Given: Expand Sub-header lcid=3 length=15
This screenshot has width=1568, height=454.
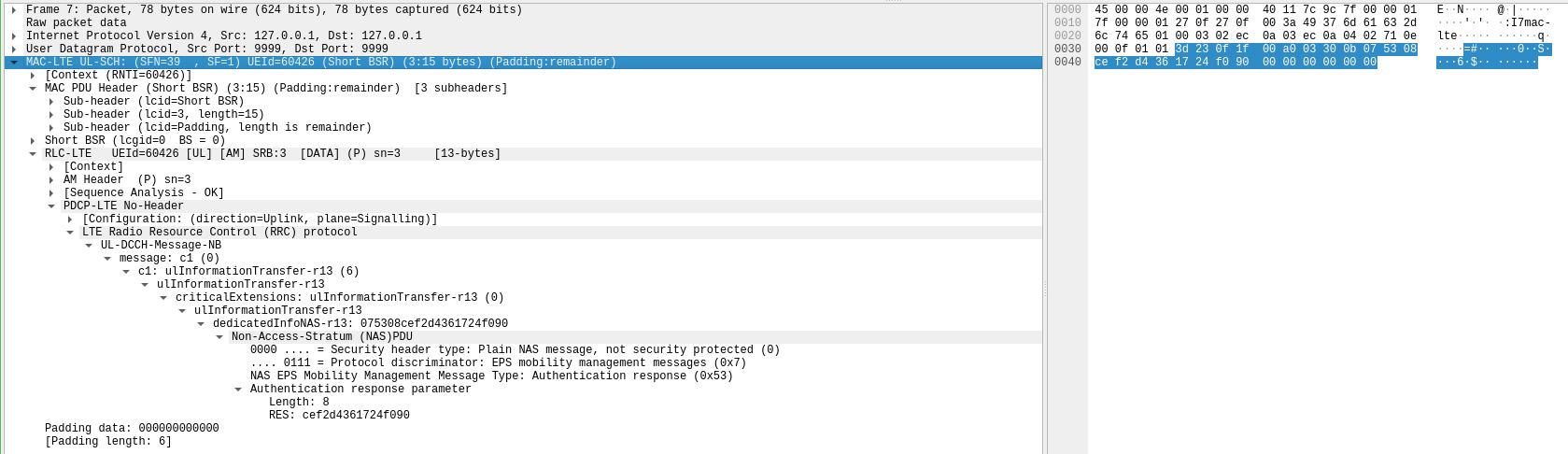Looking at the screenshot, I should 51,114.
